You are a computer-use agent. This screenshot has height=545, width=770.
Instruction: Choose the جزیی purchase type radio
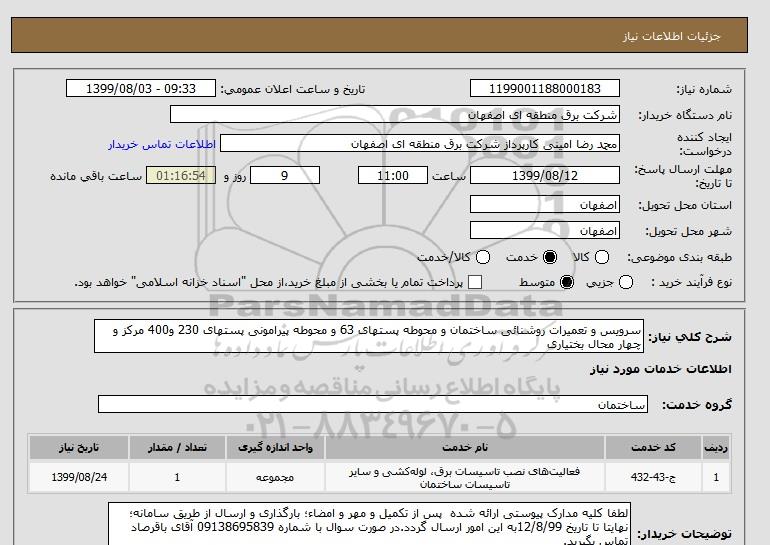(x=626, y=282)
